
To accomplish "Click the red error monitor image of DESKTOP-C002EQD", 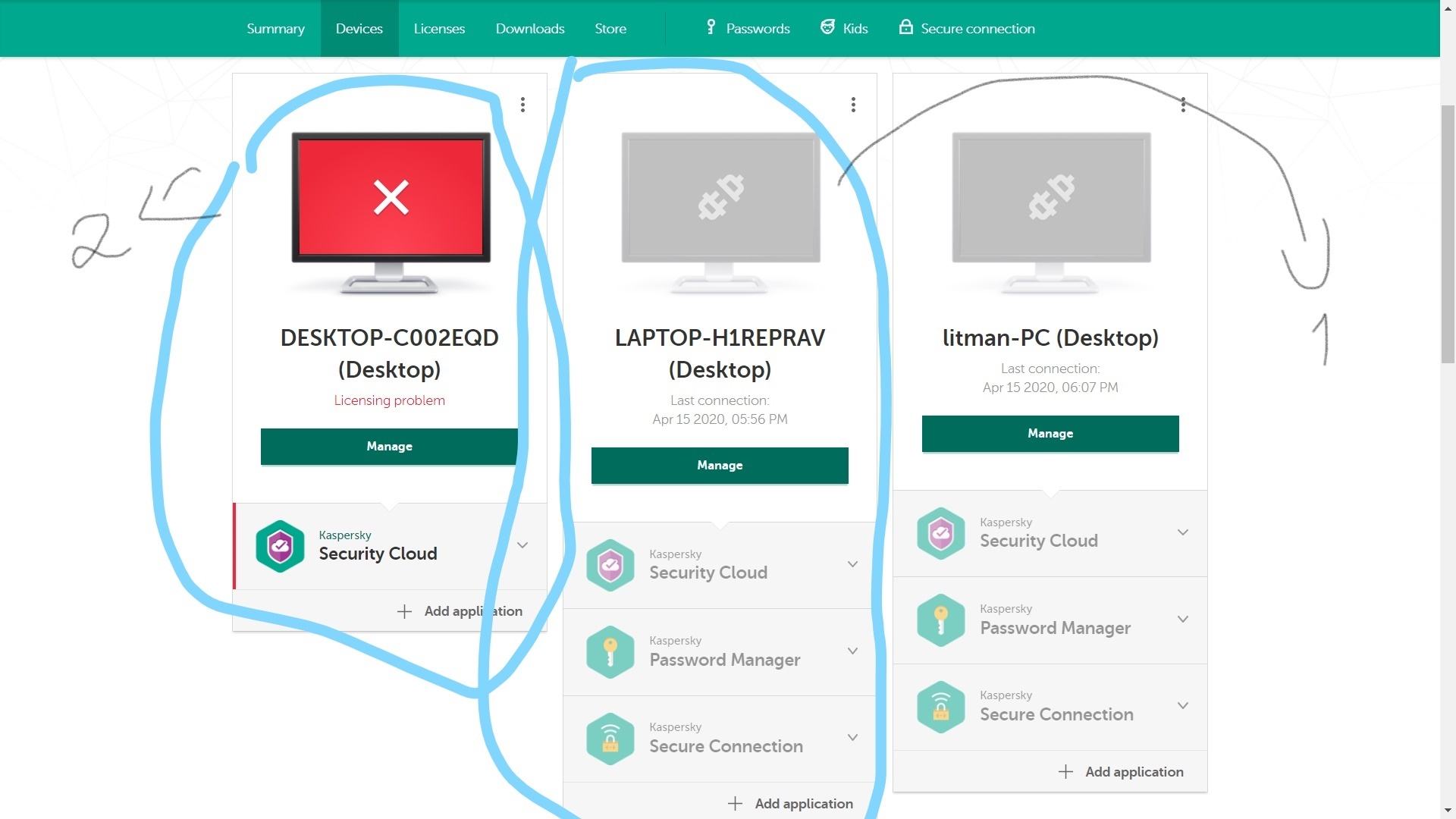I will coord(391,212).
